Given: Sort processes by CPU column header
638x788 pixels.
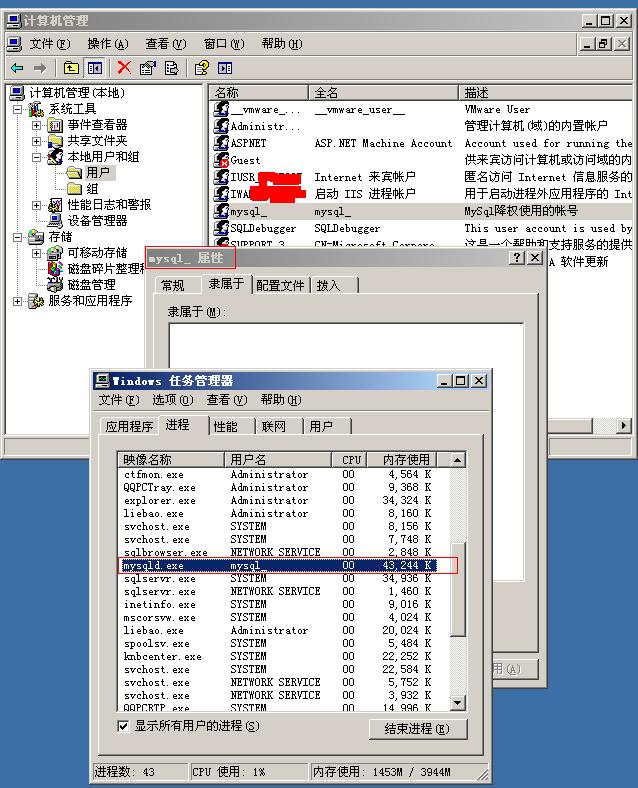Looking at the screenshot, I should click(350, 459).
